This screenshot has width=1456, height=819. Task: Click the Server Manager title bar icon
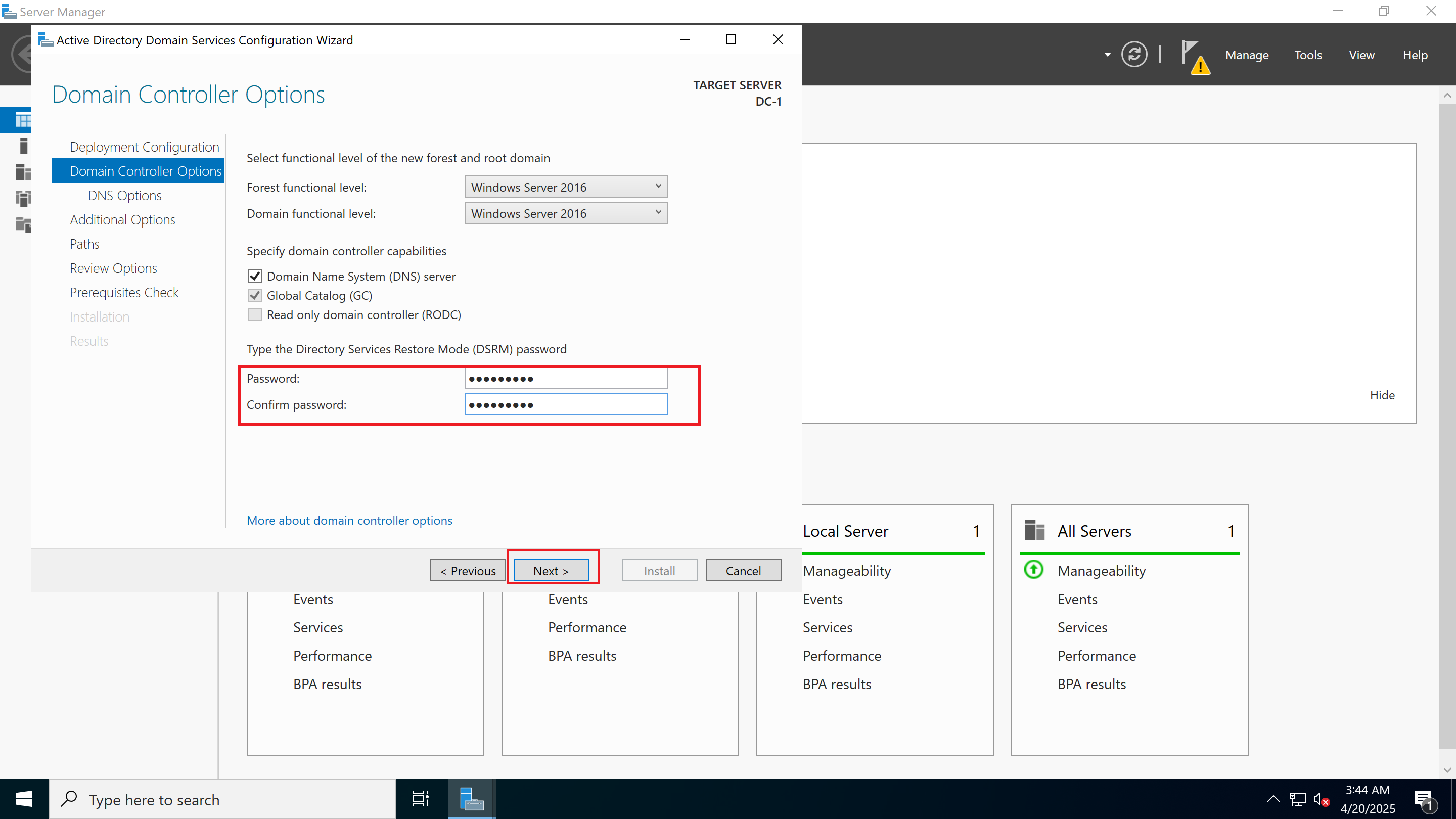pyautogui.click(x=9, y=11)
